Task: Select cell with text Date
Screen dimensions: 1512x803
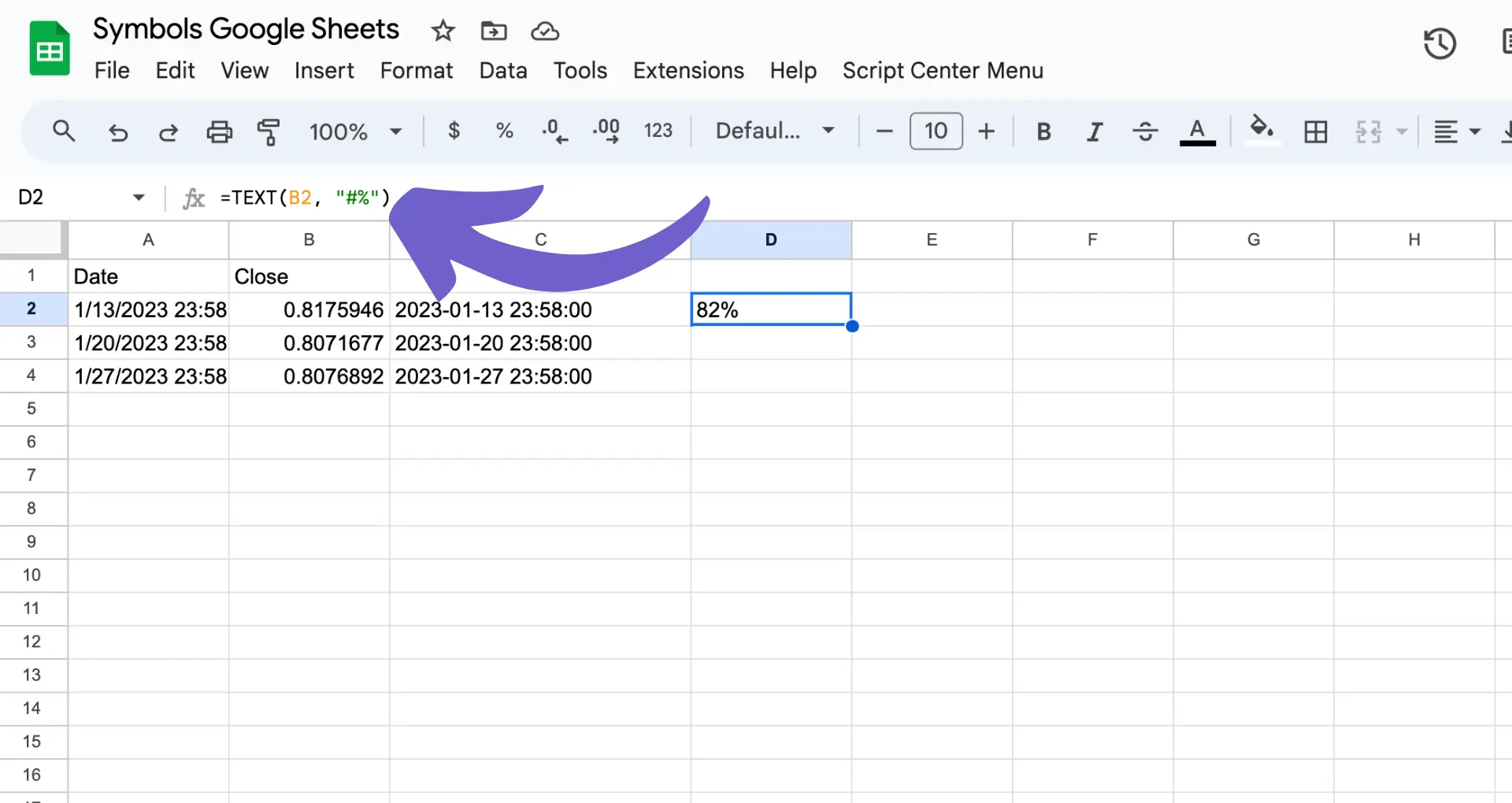Action: [148, 276]
